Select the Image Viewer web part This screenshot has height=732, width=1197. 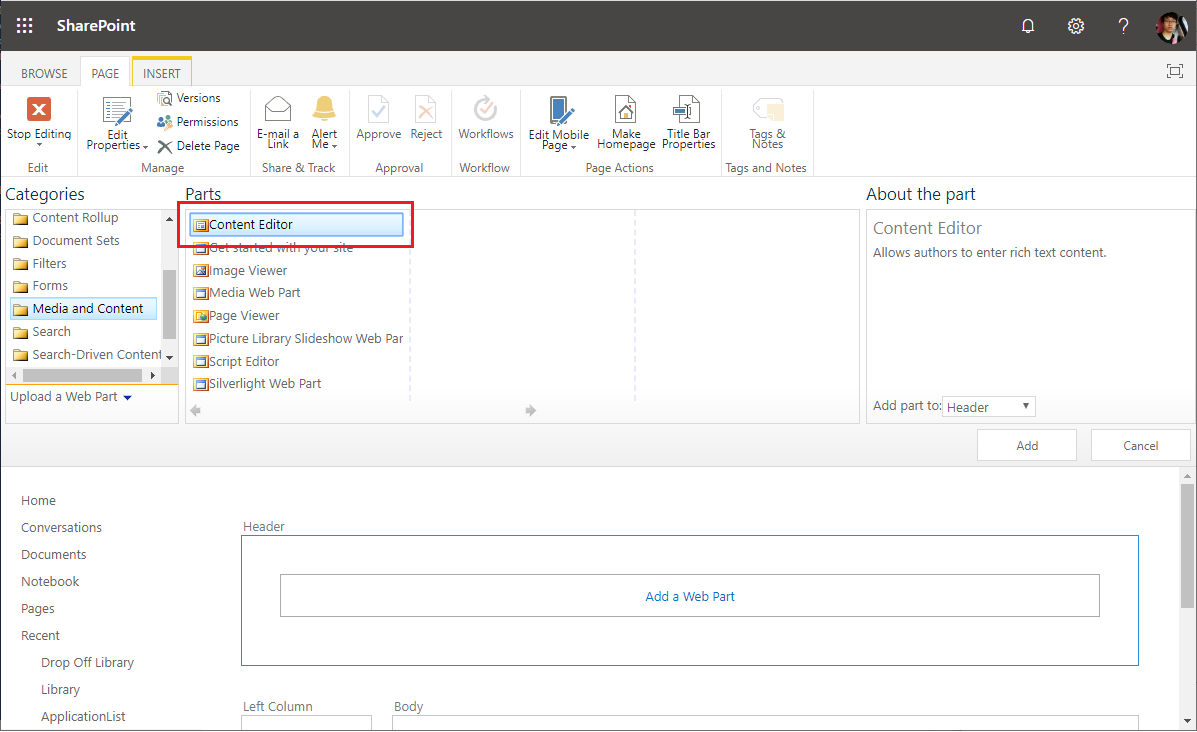(240, 270)
